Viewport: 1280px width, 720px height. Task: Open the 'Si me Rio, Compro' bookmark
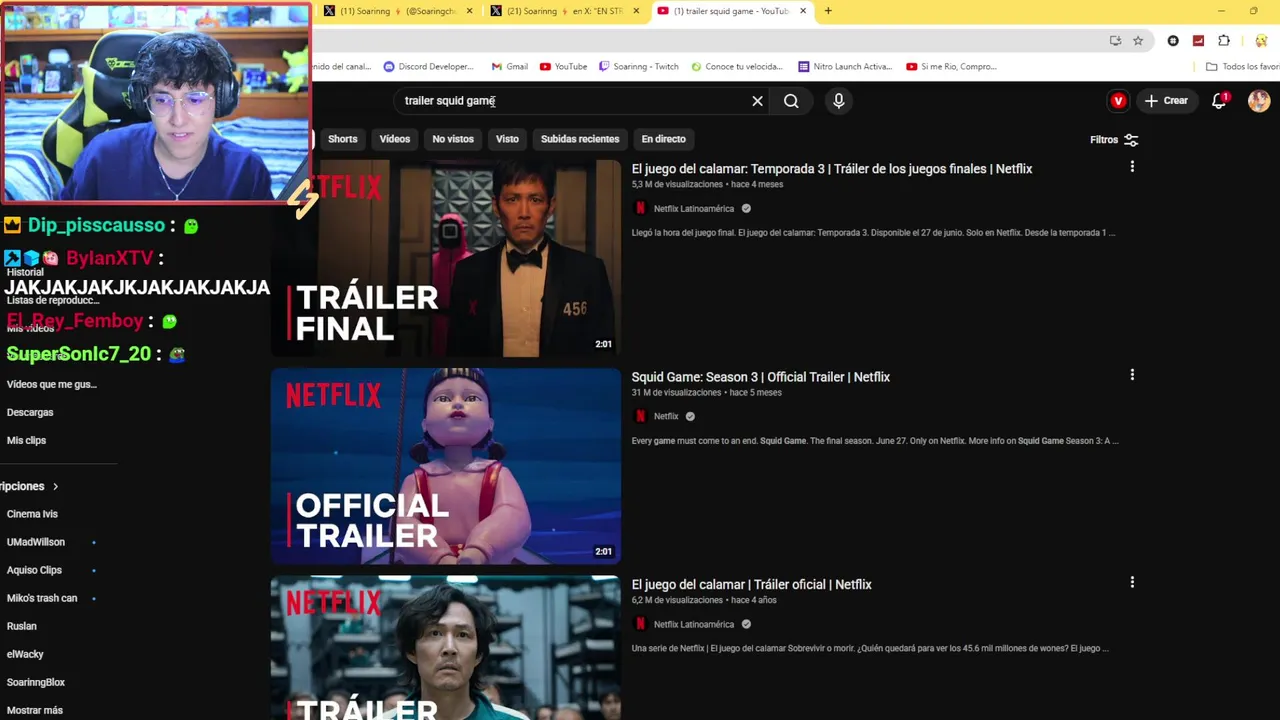point(951,67)
